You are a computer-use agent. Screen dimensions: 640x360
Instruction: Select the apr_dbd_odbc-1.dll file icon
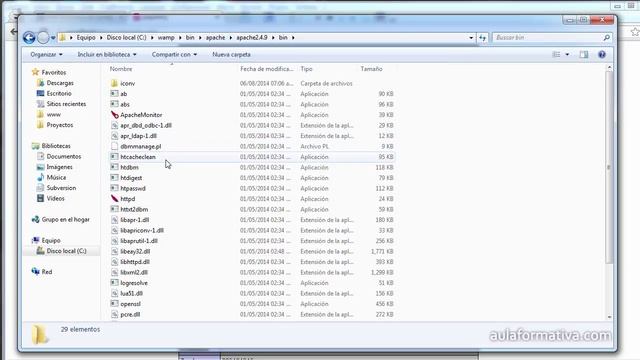114,125
